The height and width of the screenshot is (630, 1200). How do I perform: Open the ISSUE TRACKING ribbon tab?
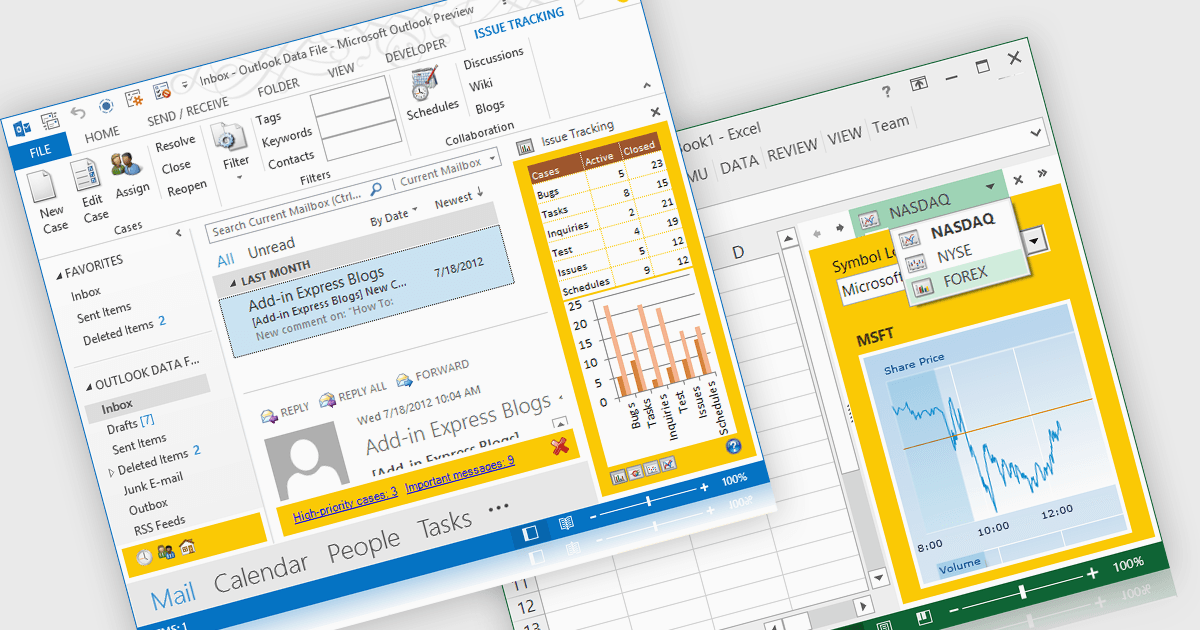(x=518, y=23)
